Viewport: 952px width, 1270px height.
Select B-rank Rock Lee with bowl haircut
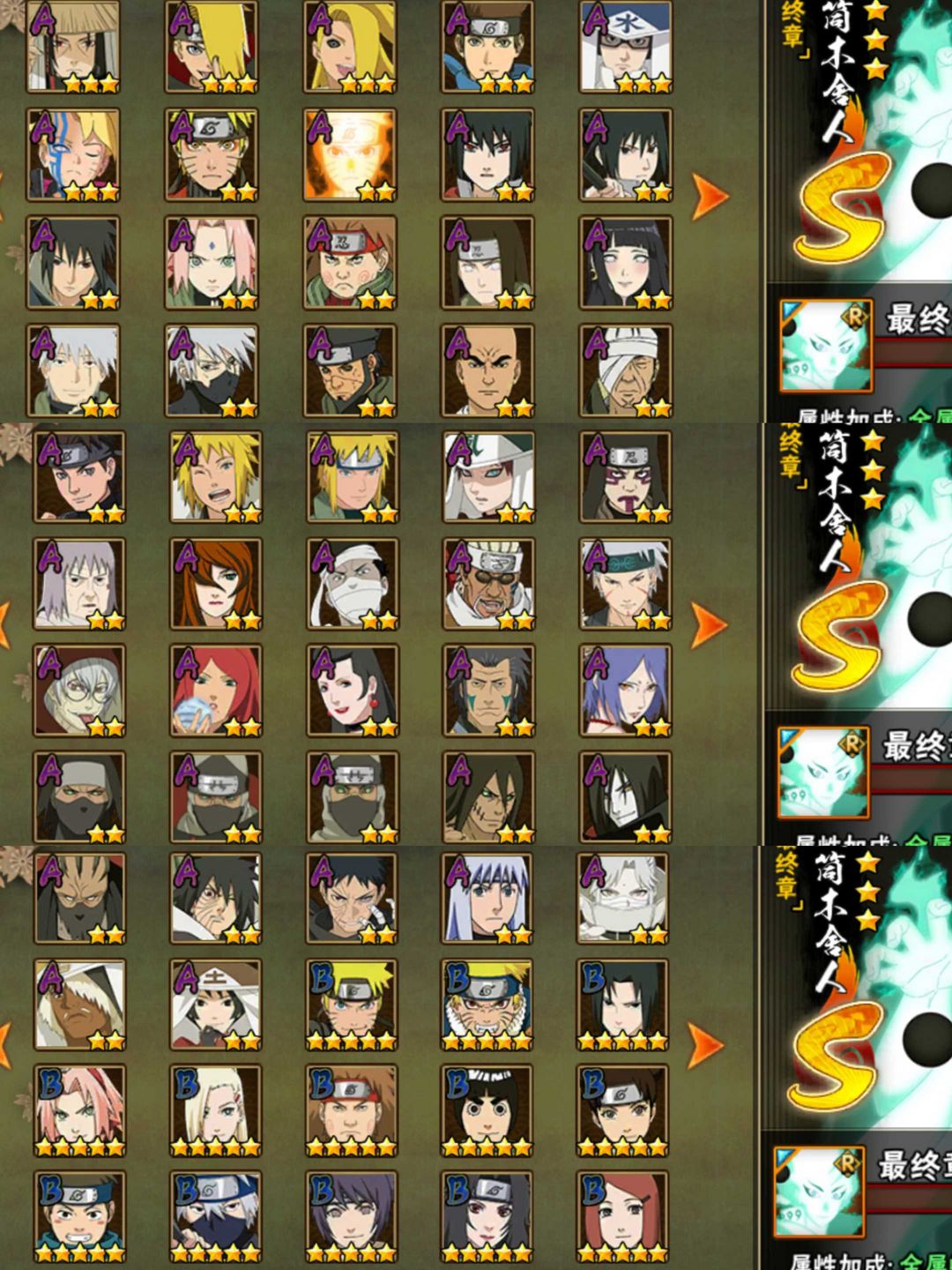pyautogui.click(x=488, y=1111)
